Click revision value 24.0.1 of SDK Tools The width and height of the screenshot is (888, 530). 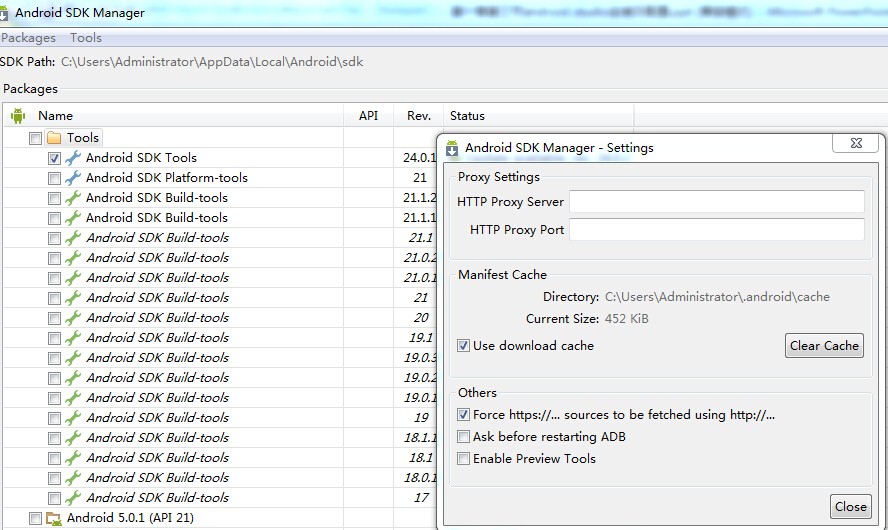(x=420, y=158)
